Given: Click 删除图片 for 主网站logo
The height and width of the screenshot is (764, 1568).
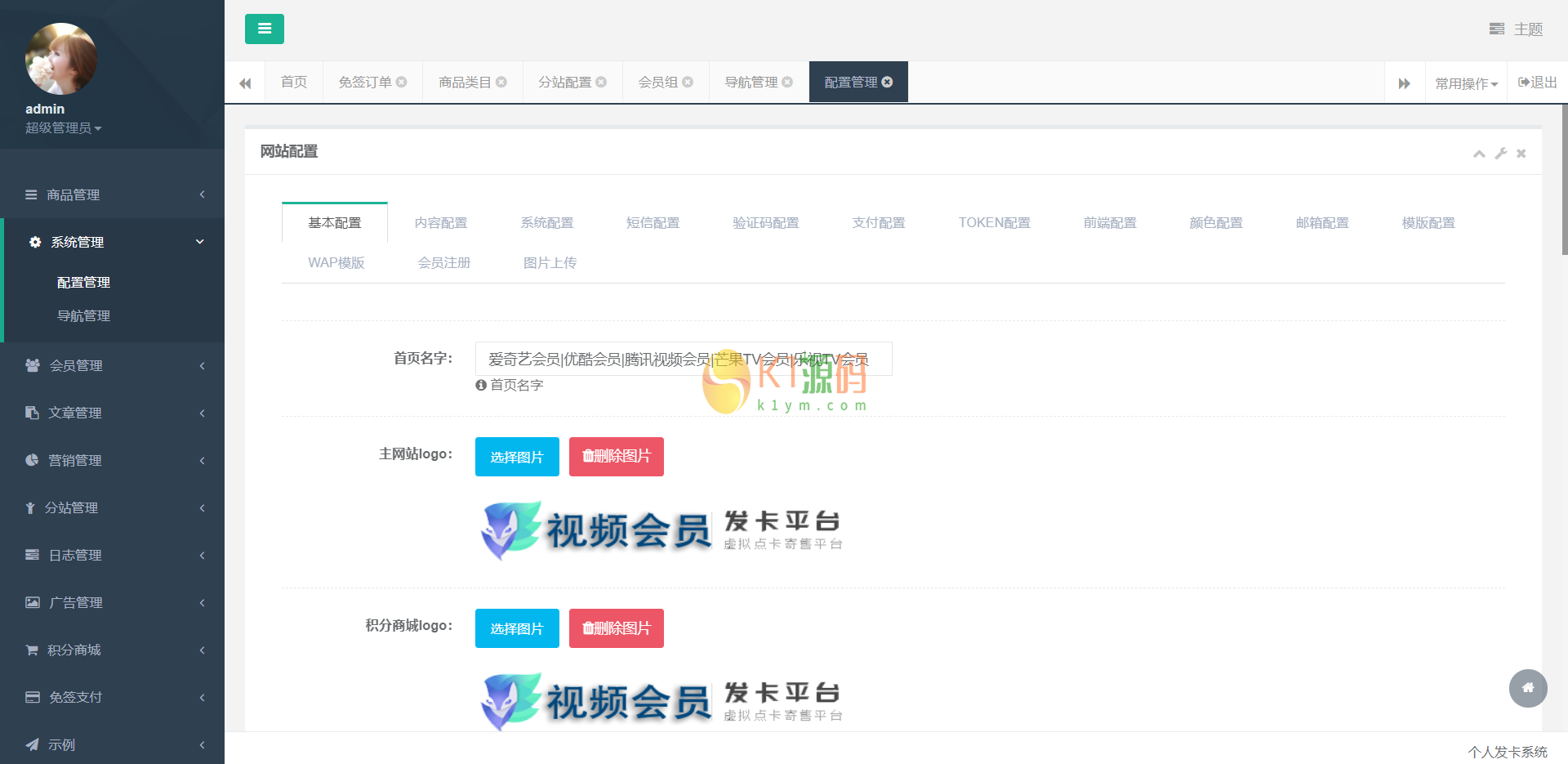Looking at the screenshot, I should pyautogui.click(x=617, y=457).
